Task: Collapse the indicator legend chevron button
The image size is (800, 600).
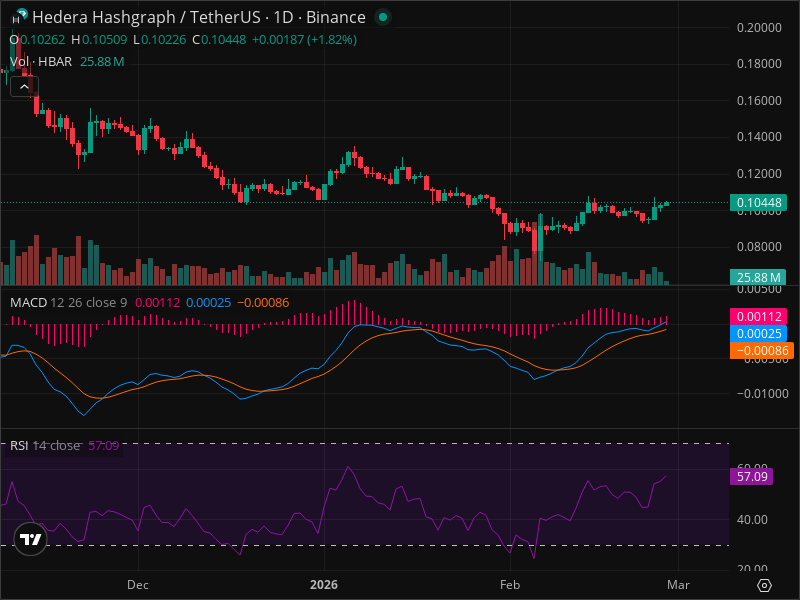Action: pos(24,87)
